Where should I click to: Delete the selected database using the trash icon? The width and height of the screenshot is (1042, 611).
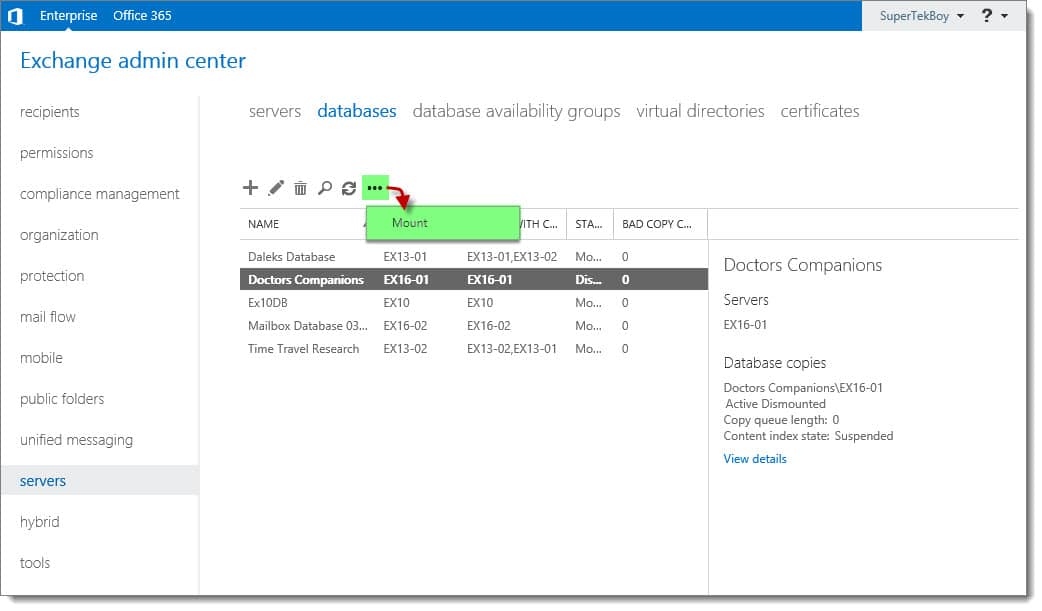(x=301, y=187)
